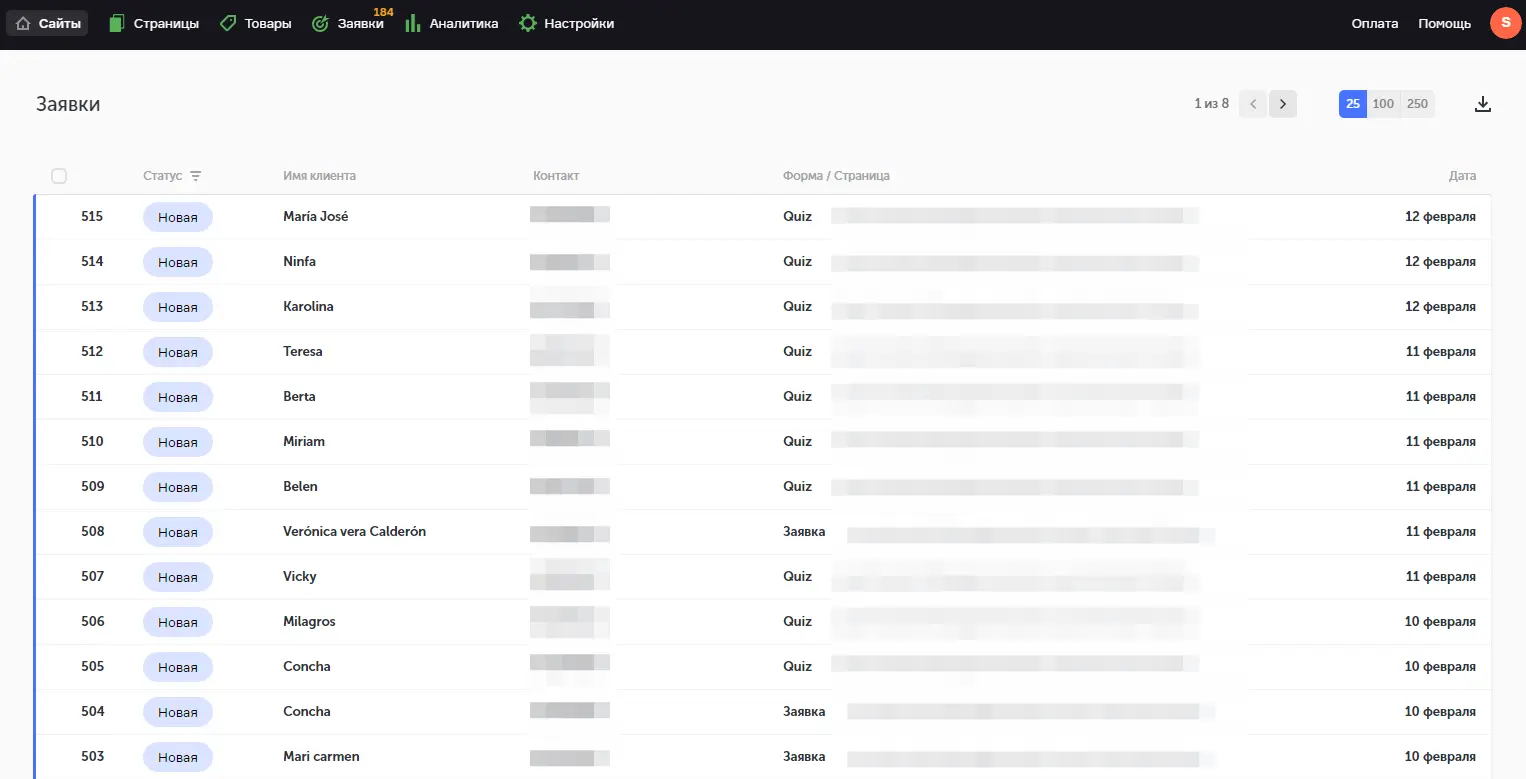Select 25 rows per page
The image size is (1526, 779).
pos(1352,104)
